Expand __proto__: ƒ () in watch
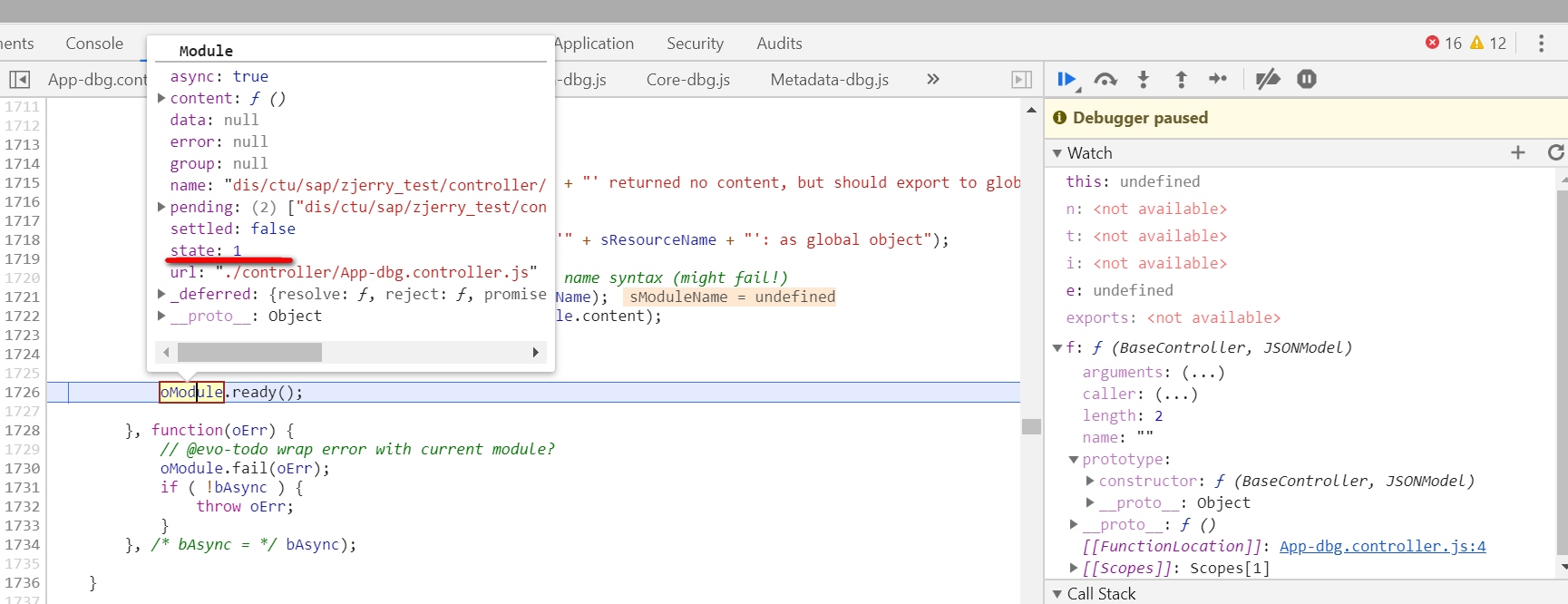This screenshot has height=604, width=1568. (1074, 524)
